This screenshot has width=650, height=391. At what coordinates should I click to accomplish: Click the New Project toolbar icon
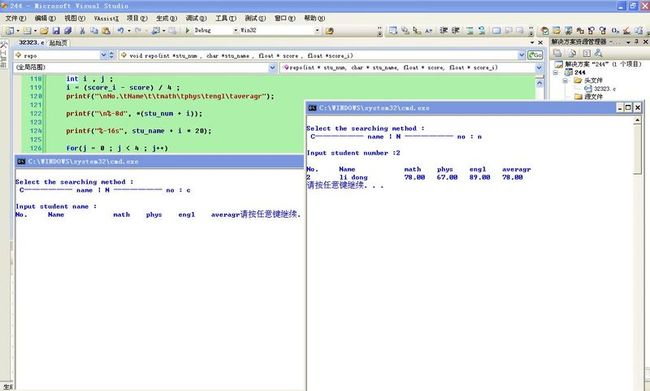click(9, 31)
